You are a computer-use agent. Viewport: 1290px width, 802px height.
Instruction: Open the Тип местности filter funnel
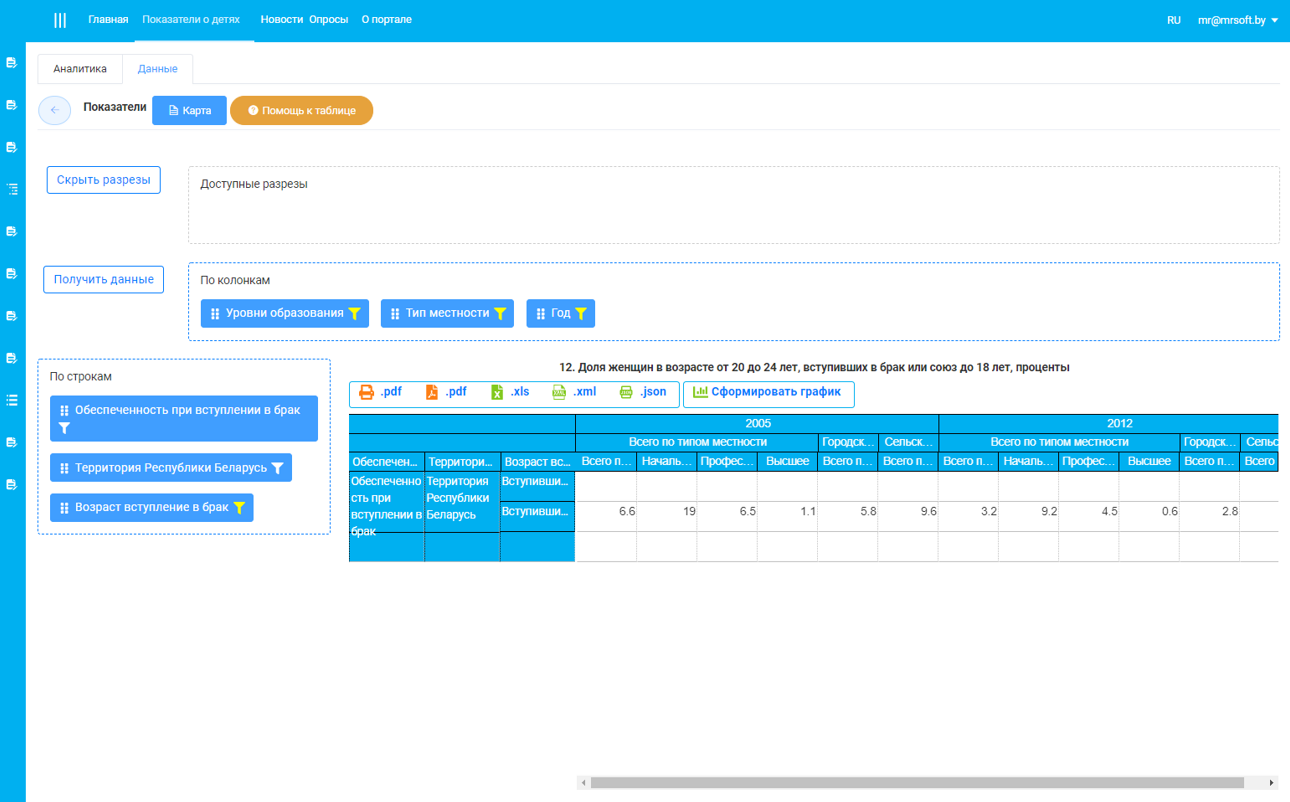(500, 314)
